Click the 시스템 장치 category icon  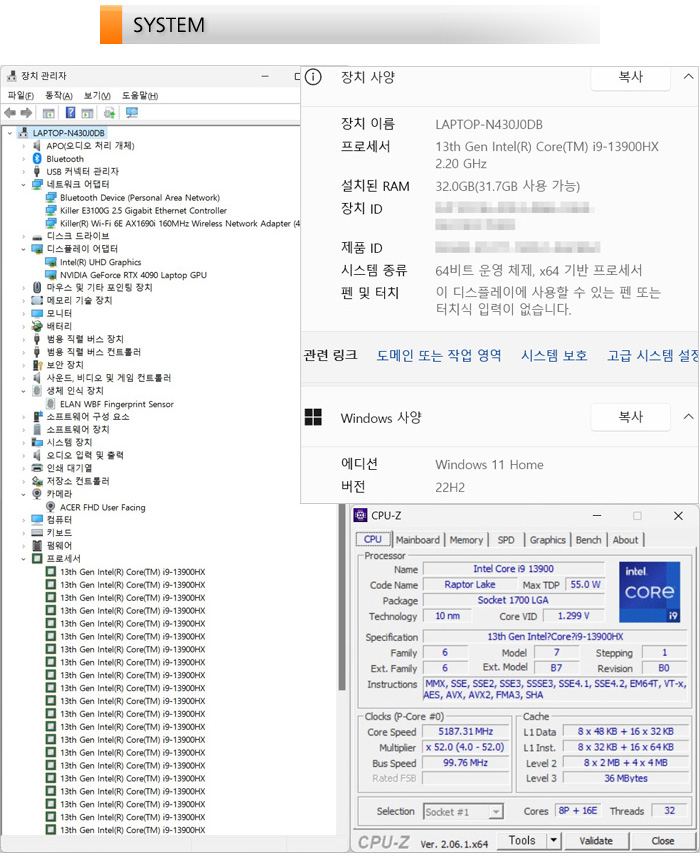coord(37,442)
